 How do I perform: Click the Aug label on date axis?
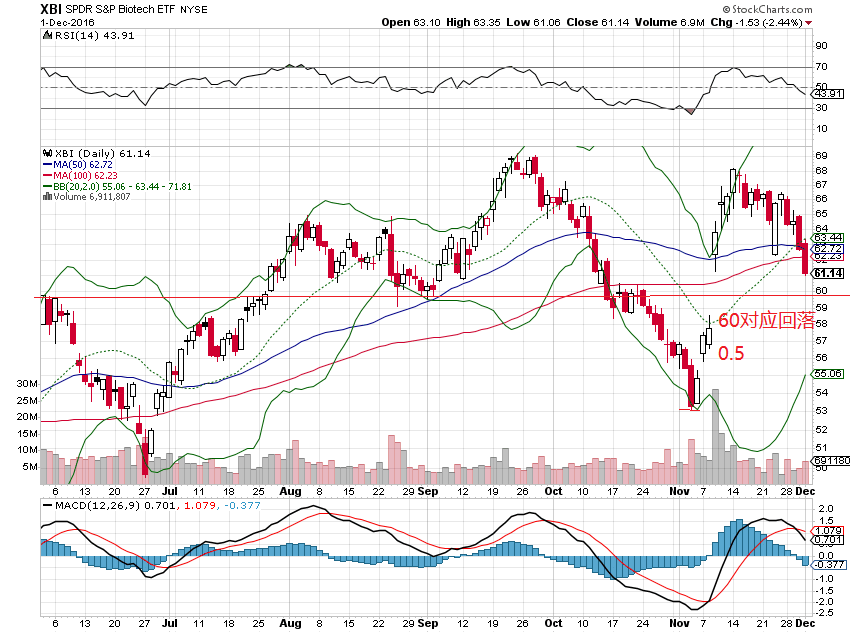(x=291, y=491)
